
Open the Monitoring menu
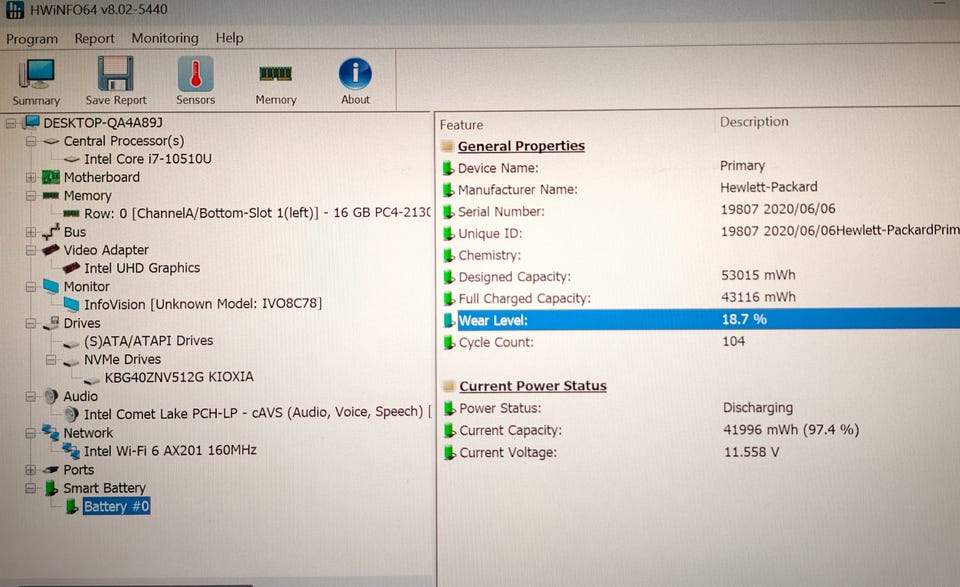pyautogui.click(x=165, y=38)
